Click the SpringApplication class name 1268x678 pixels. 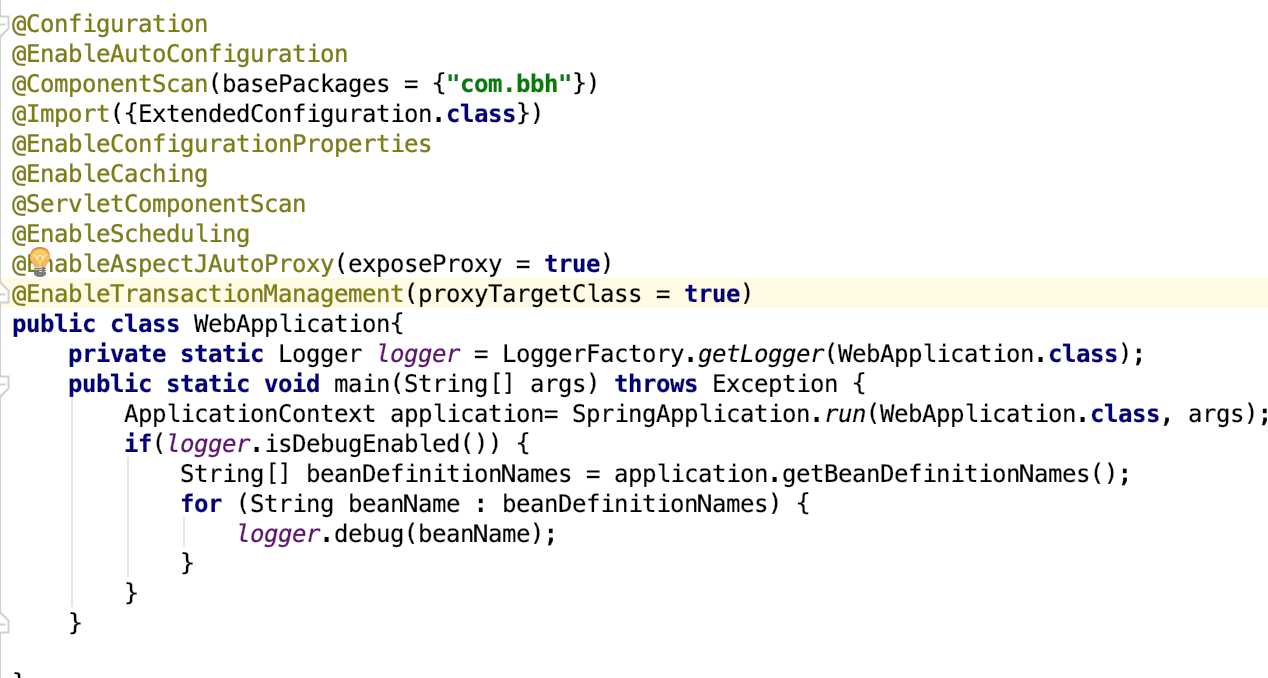coord(691,414)
